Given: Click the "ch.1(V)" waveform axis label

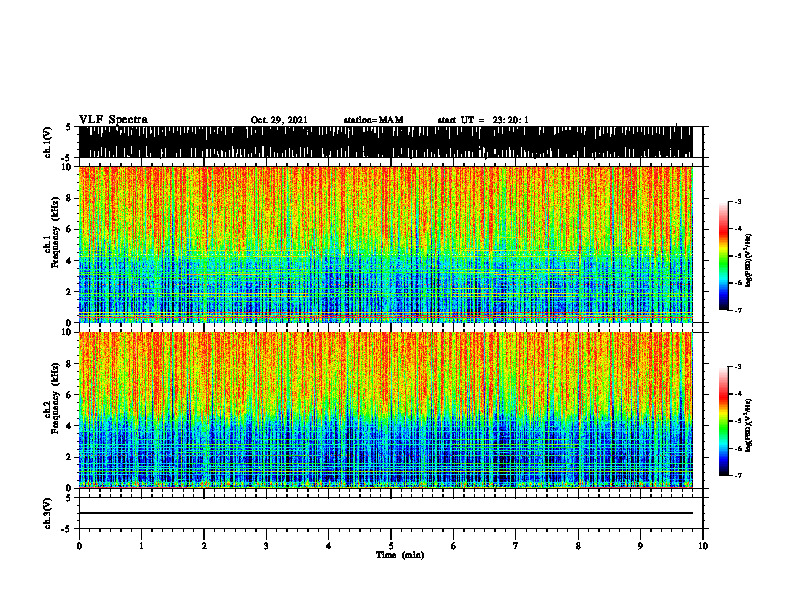Looking at the screenshot, I should (x=48, y=142).
